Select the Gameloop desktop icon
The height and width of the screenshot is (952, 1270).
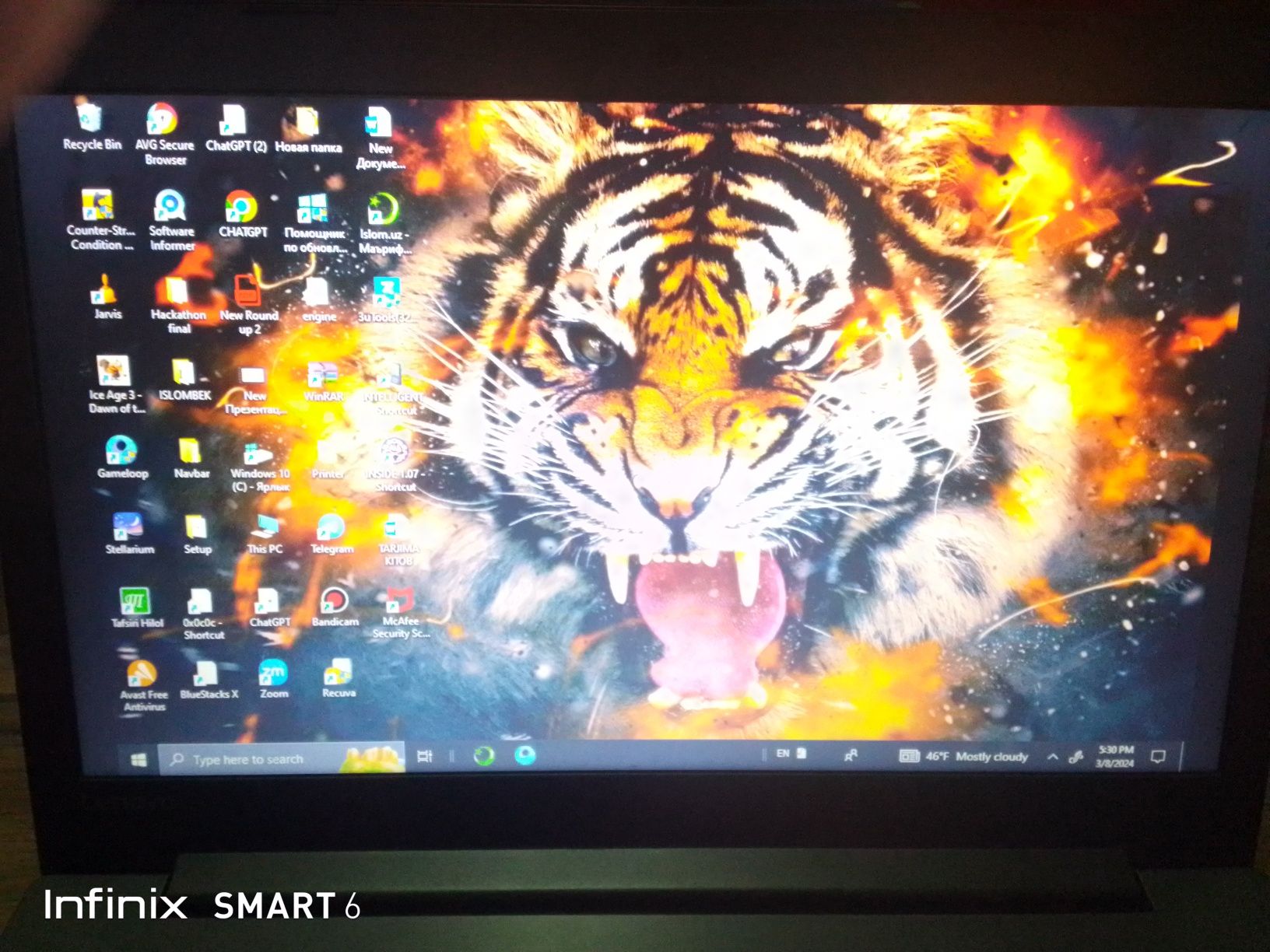[x=122, y=457]
